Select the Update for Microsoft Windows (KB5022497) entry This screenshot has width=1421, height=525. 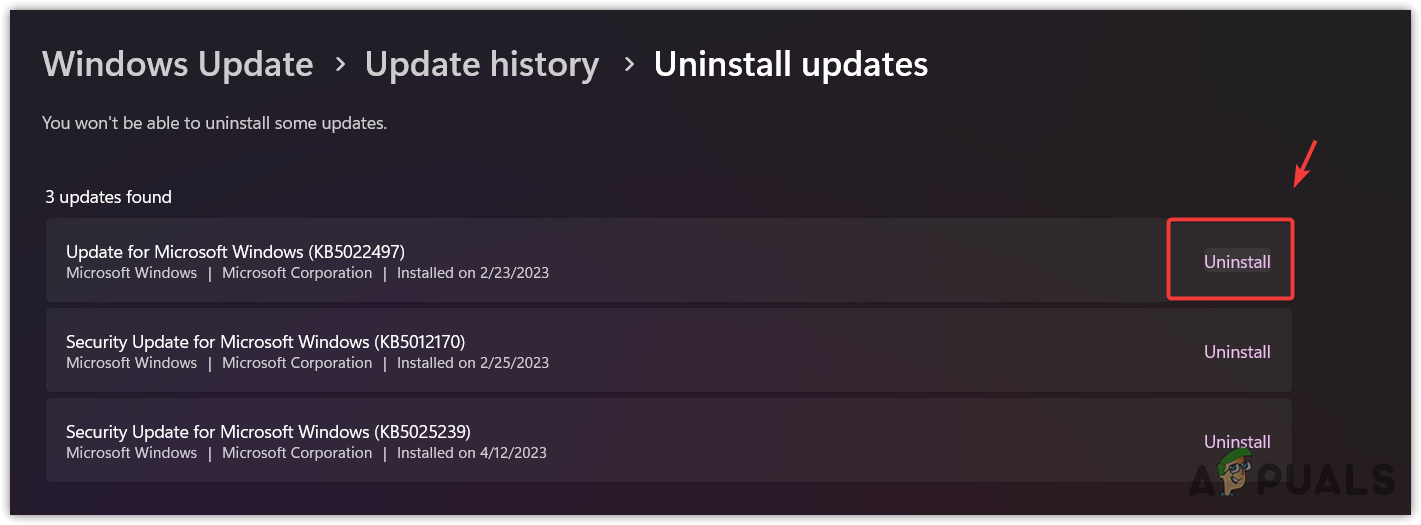669,261
